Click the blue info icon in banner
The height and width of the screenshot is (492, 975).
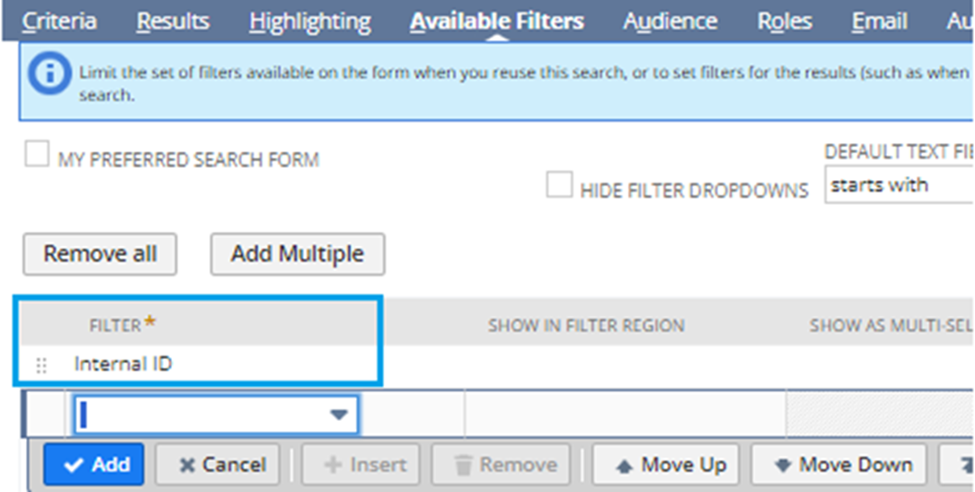50,75
